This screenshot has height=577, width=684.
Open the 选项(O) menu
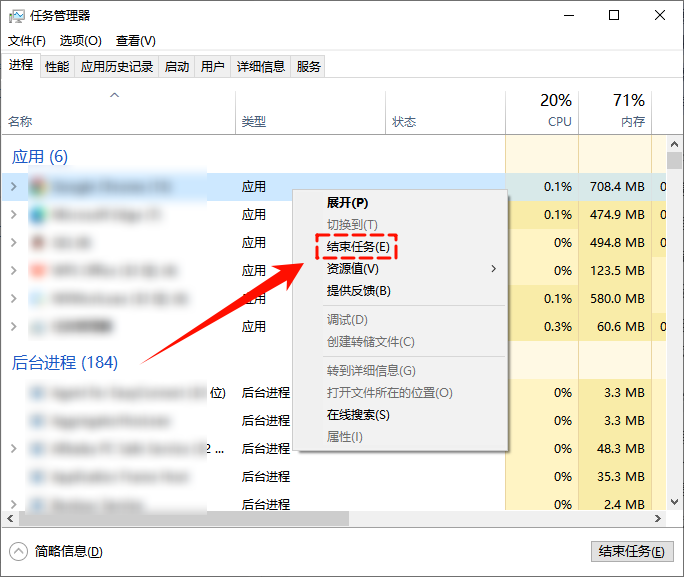tap(81, 41)
